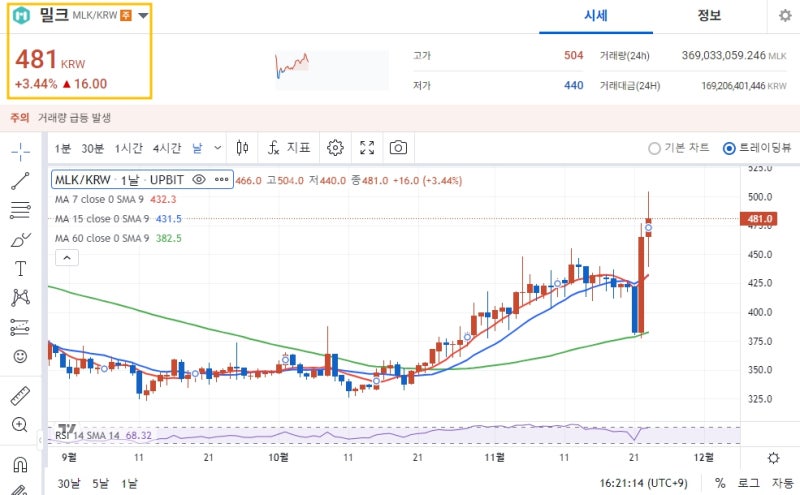800x495 pixels.
Task: Set interval to 1분
Action: tap(63, 148)
